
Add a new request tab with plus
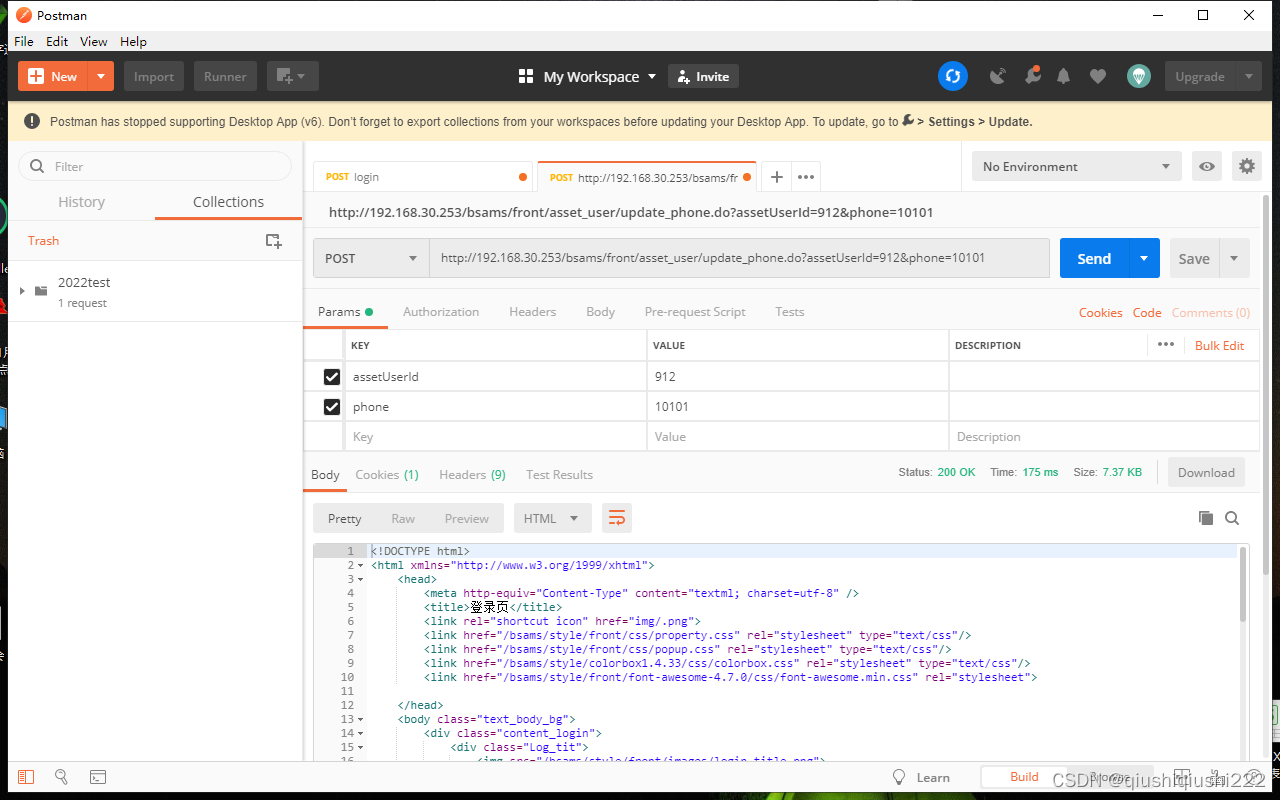(x=776, y=177)
